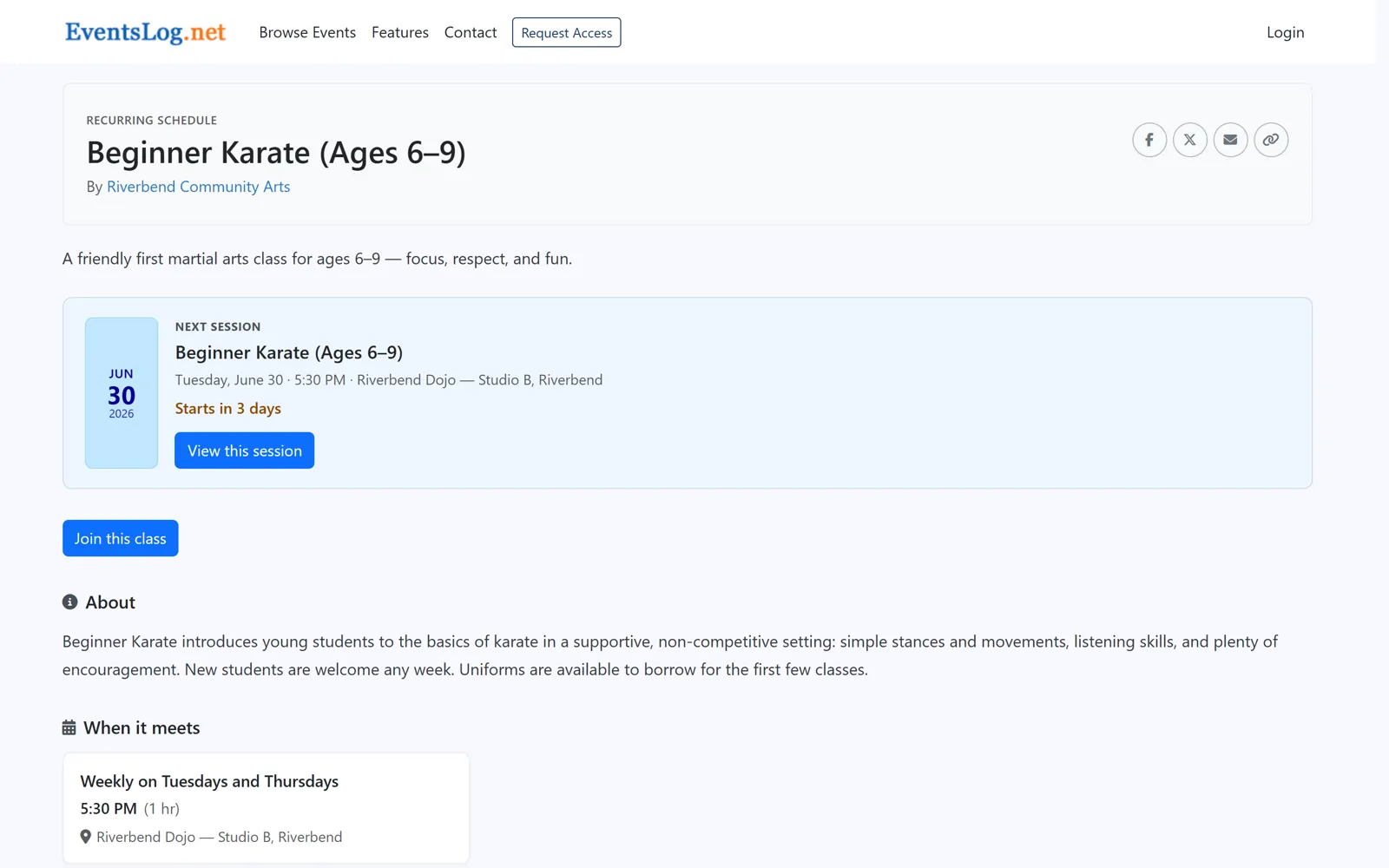The height and width of the screenshot is (868, 1389).
Task: Click the Beginner Karate main page heading
Action: [x=276, y=153]
